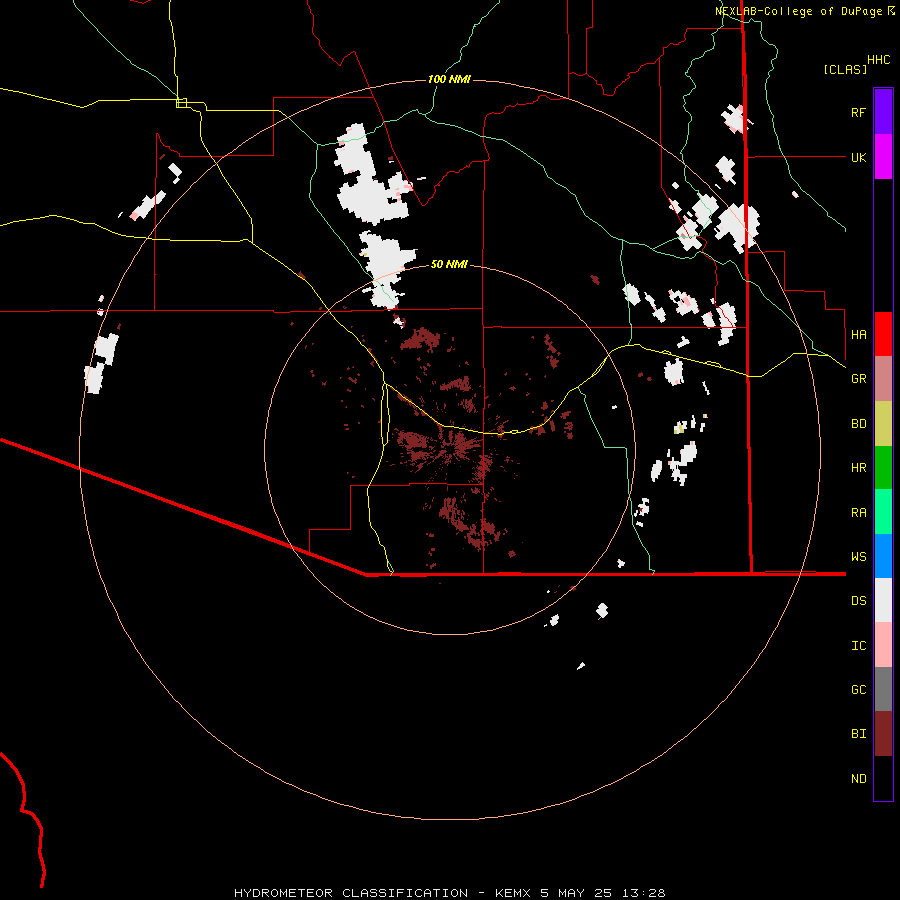Click the DS legend label
Image resolution: width=900 pixels, height=900 pixels.
pos(858,601)
